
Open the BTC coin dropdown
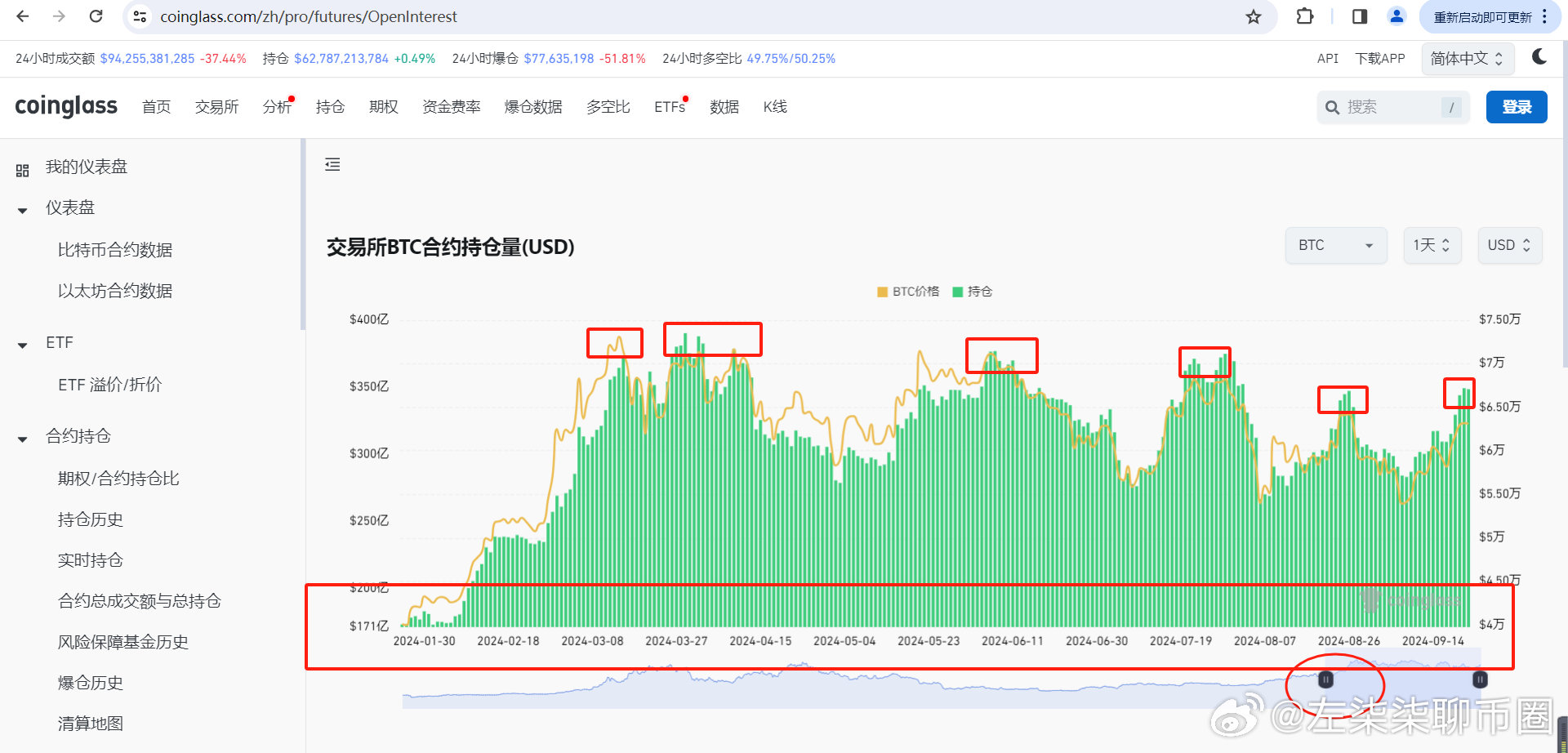click(1336, 245)
